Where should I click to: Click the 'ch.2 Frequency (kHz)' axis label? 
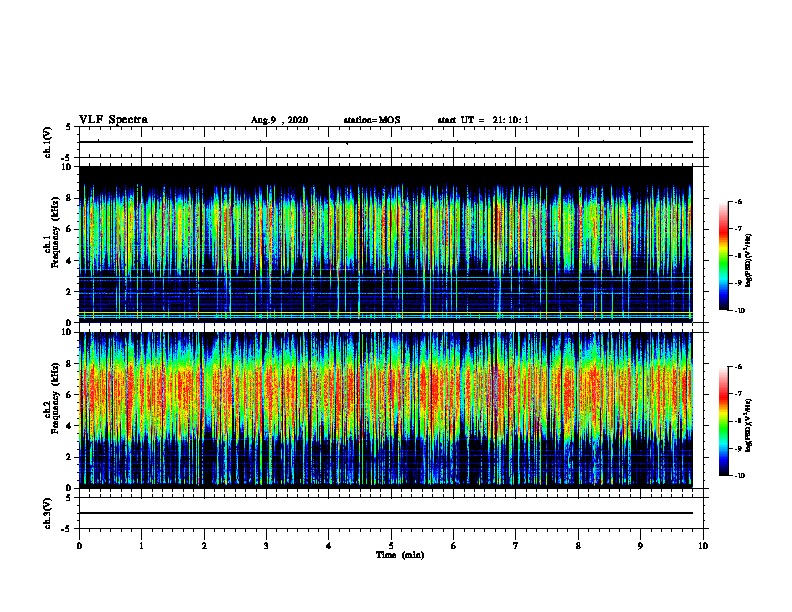pos(52,398)
